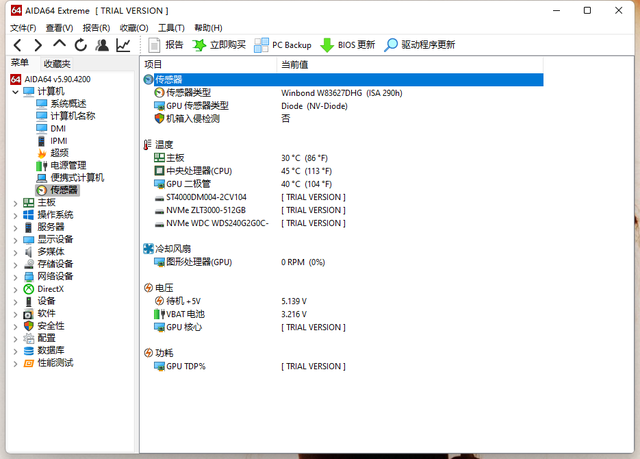Open the 查看(V) menu
This screenshot has width=640, height=459.
click(x=59, y=28)
